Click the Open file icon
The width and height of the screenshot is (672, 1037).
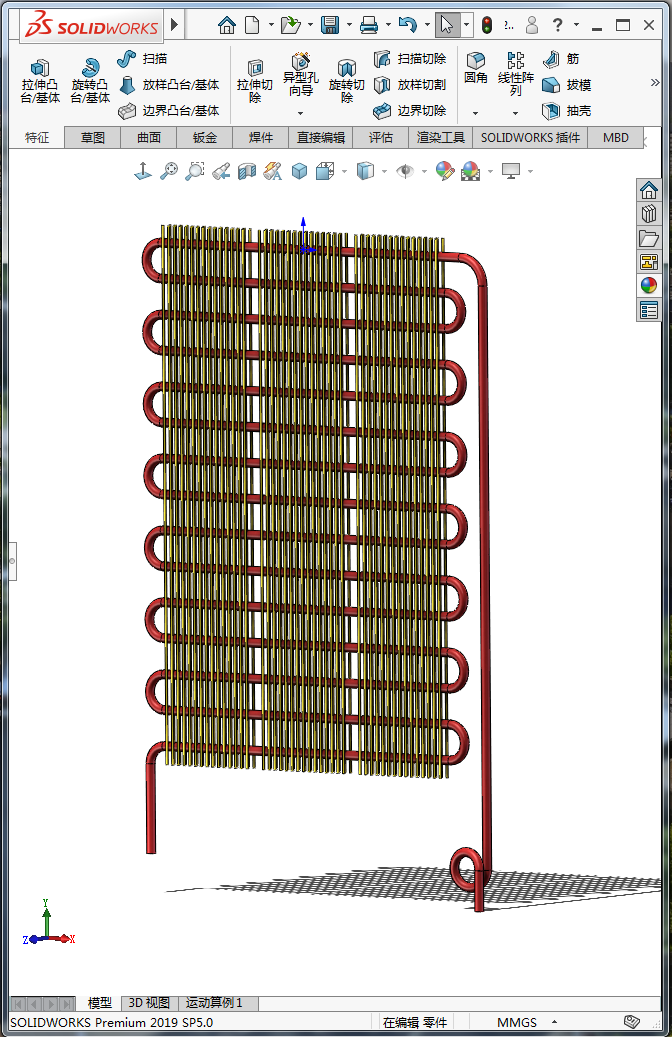[x=290, y=25]
